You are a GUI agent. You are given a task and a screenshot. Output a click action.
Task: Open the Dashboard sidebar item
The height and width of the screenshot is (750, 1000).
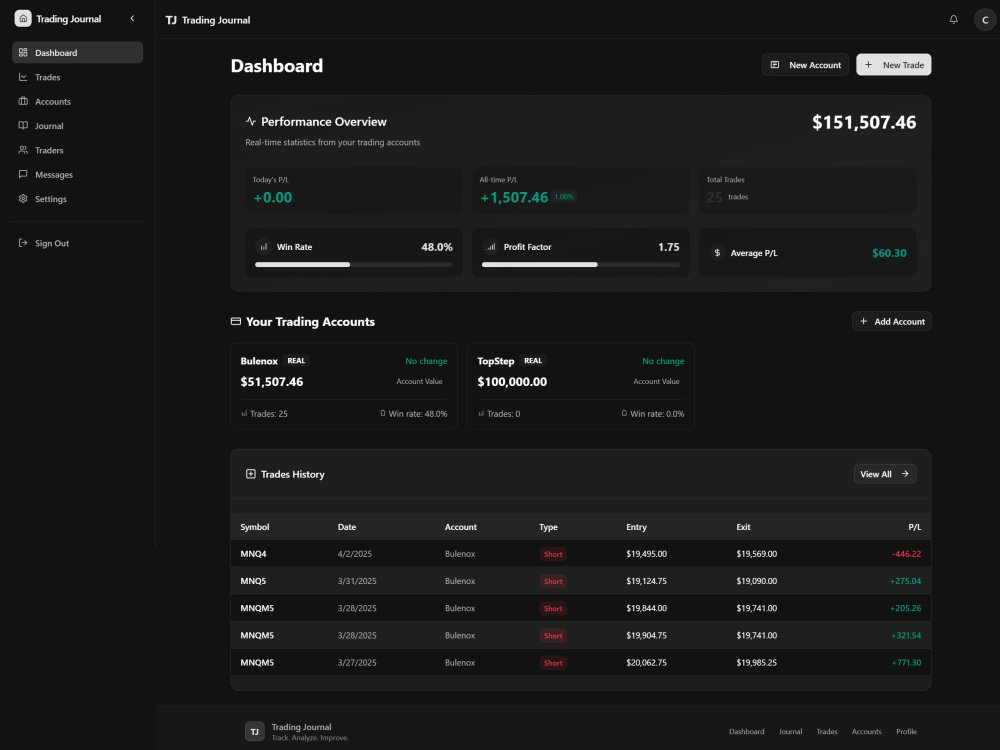[77, 52]
